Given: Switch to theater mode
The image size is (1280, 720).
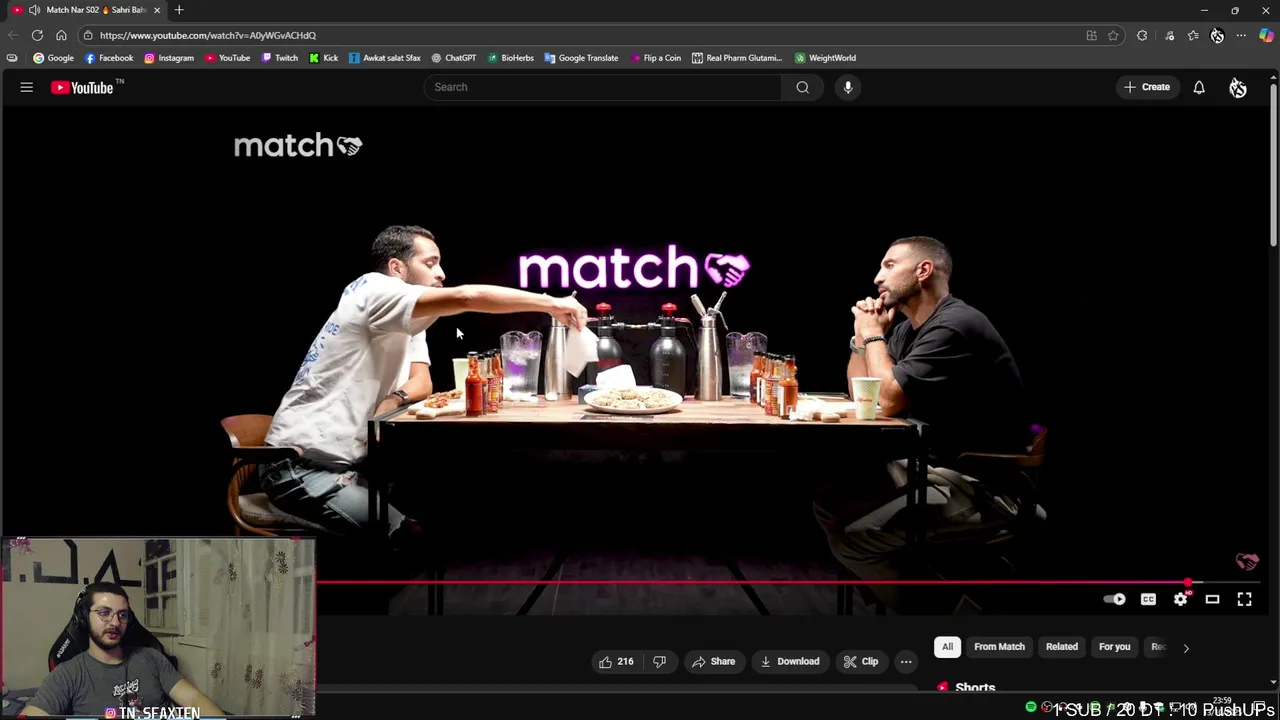Looking at the screenshot, I should (1212, 599).
